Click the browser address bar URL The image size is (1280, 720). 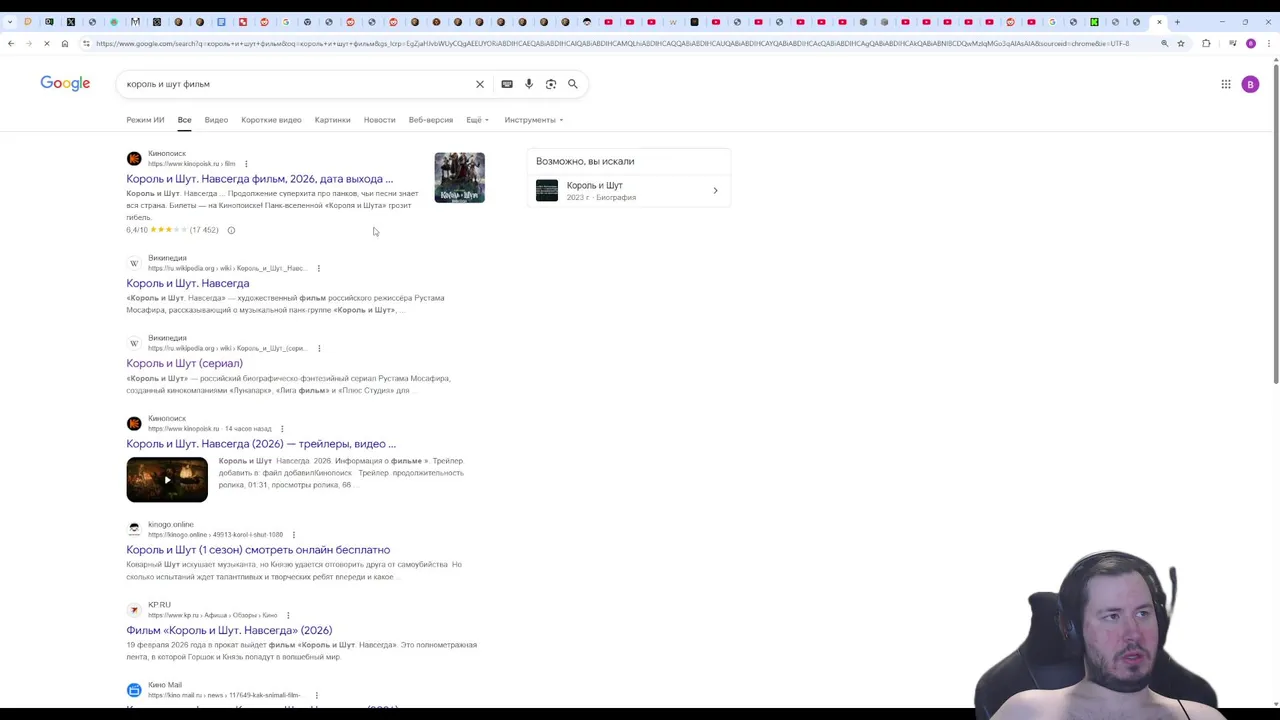point(612,43)
